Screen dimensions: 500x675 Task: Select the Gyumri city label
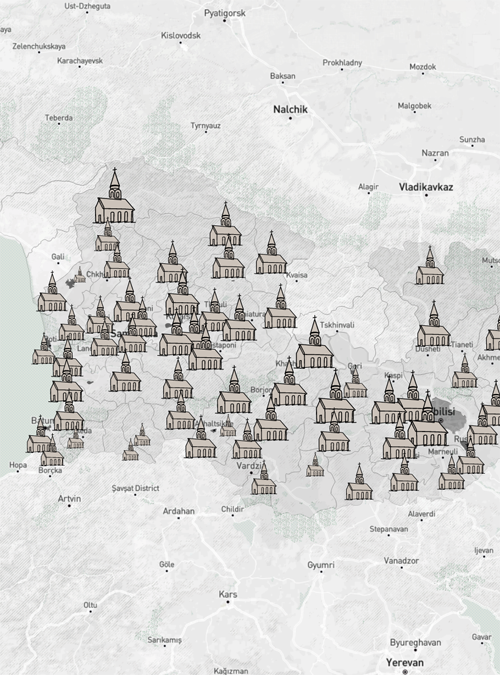tap(321, 564)
